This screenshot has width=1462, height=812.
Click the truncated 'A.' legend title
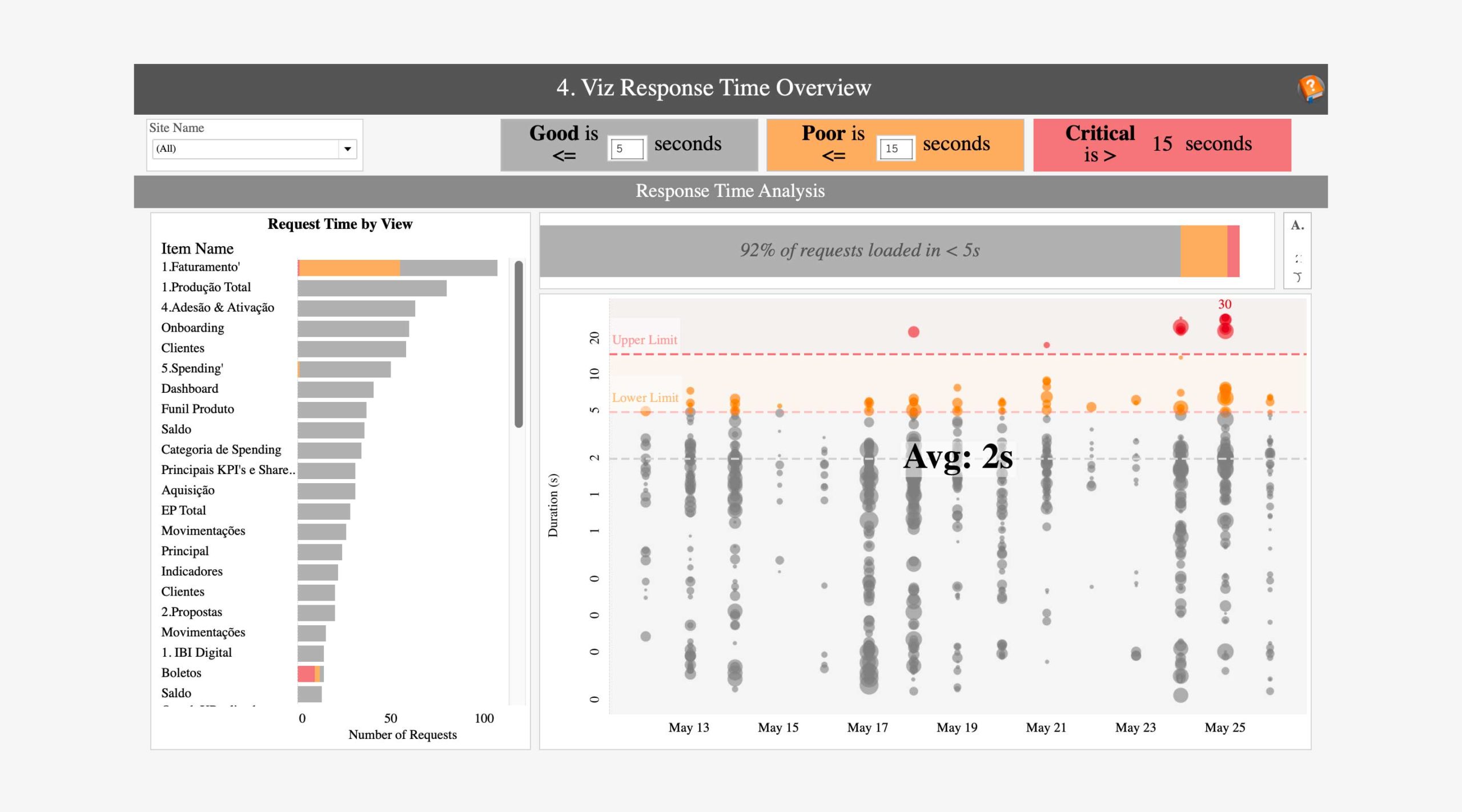(1297, 226)
